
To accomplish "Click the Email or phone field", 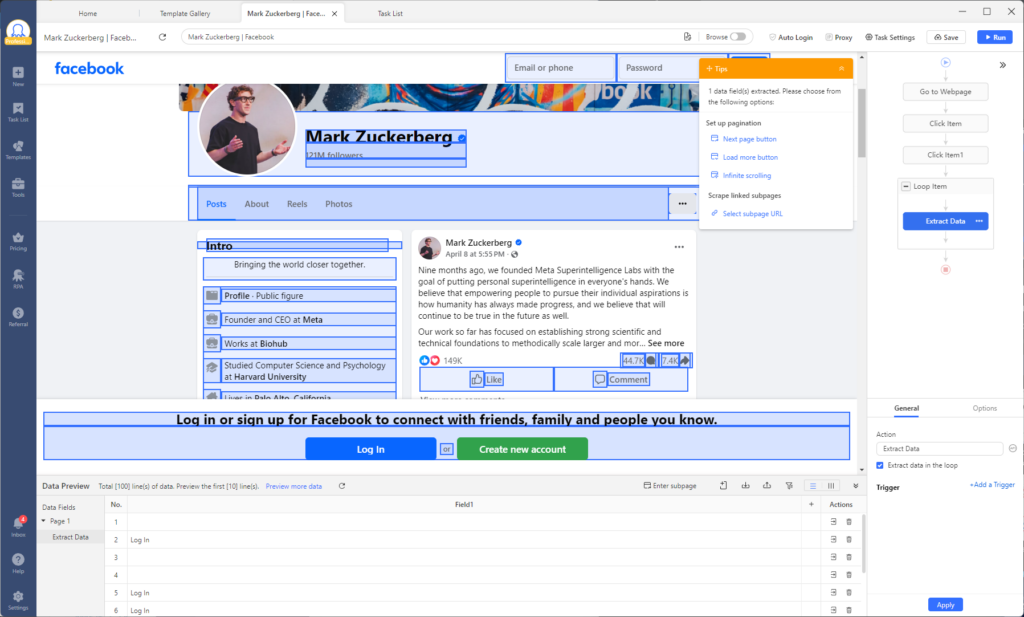I will point(560,68).
